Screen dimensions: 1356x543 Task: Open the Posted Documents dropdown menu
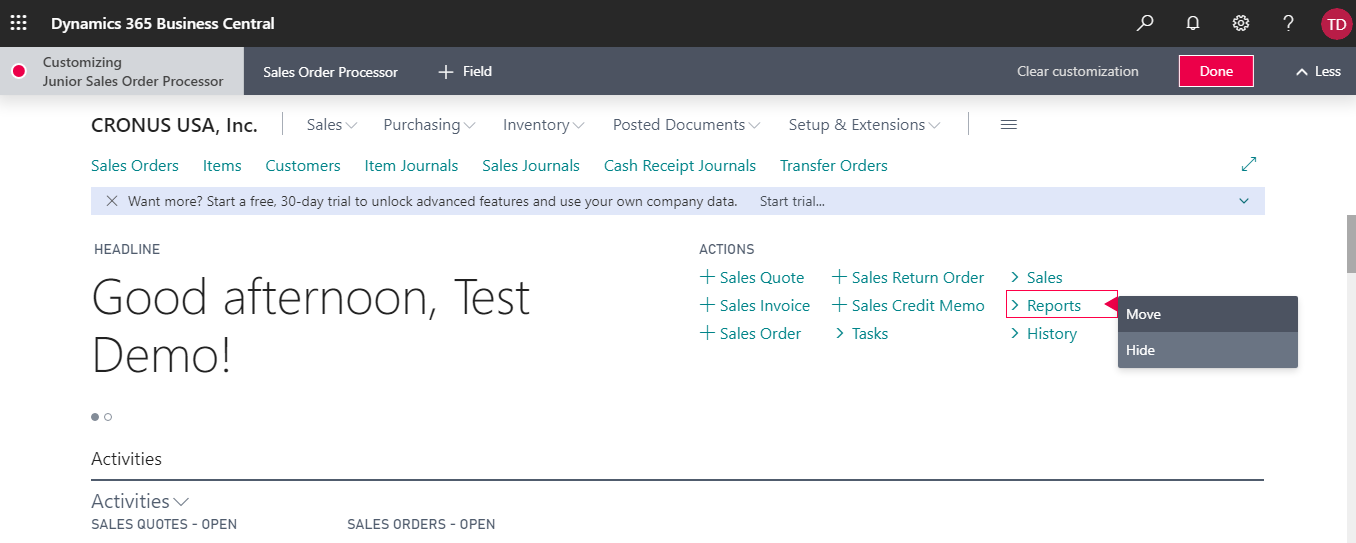pos(686,125)
